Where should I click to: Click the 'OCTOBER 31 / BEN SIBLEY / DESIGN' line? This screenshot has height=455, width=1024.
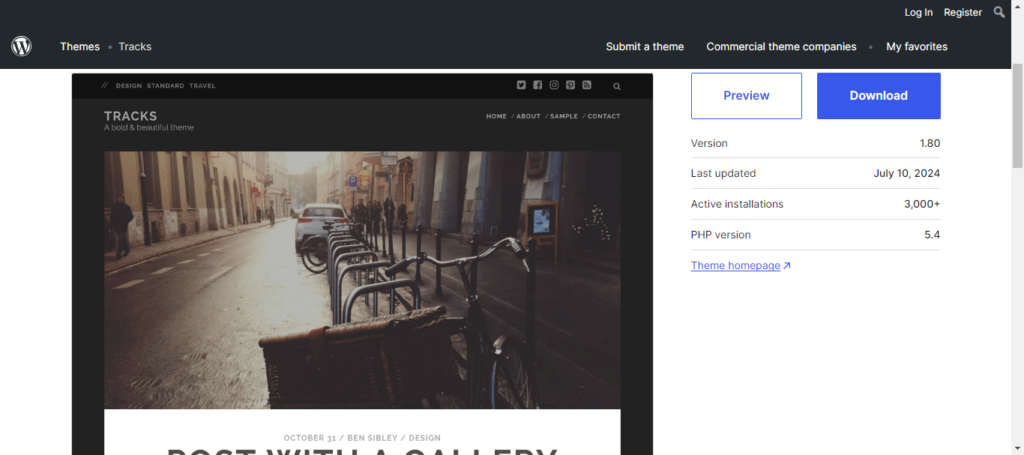pyautogui.click(x=362, y=438)
